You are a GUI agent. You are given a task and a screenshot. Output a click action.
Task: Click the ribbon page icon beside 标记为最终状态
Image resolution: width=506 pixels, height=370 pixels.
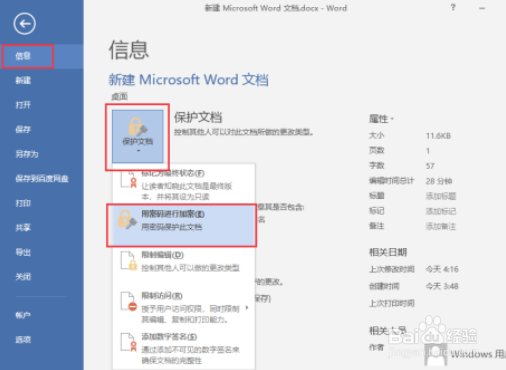[129, 180]
